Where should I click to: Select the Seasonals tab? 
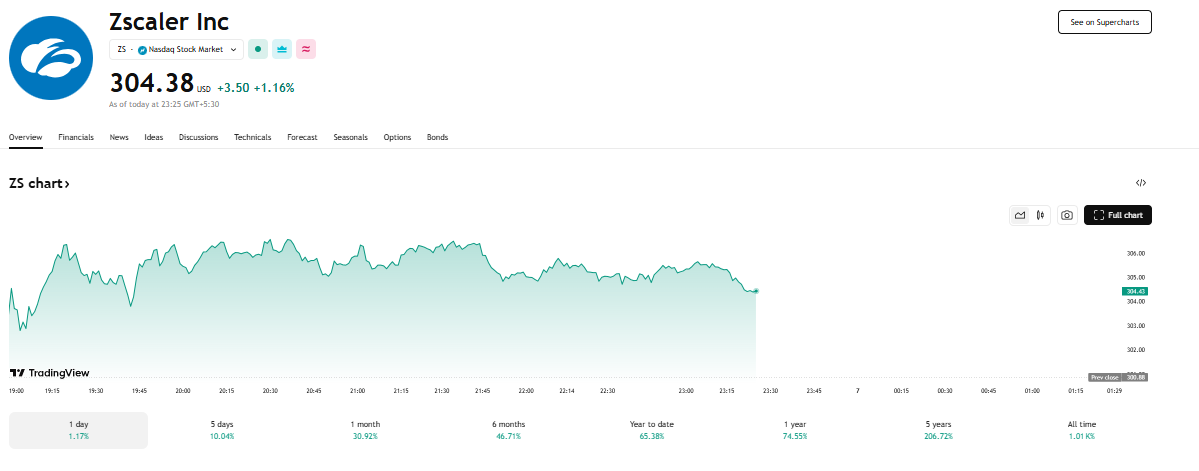[x=350, y=138]
